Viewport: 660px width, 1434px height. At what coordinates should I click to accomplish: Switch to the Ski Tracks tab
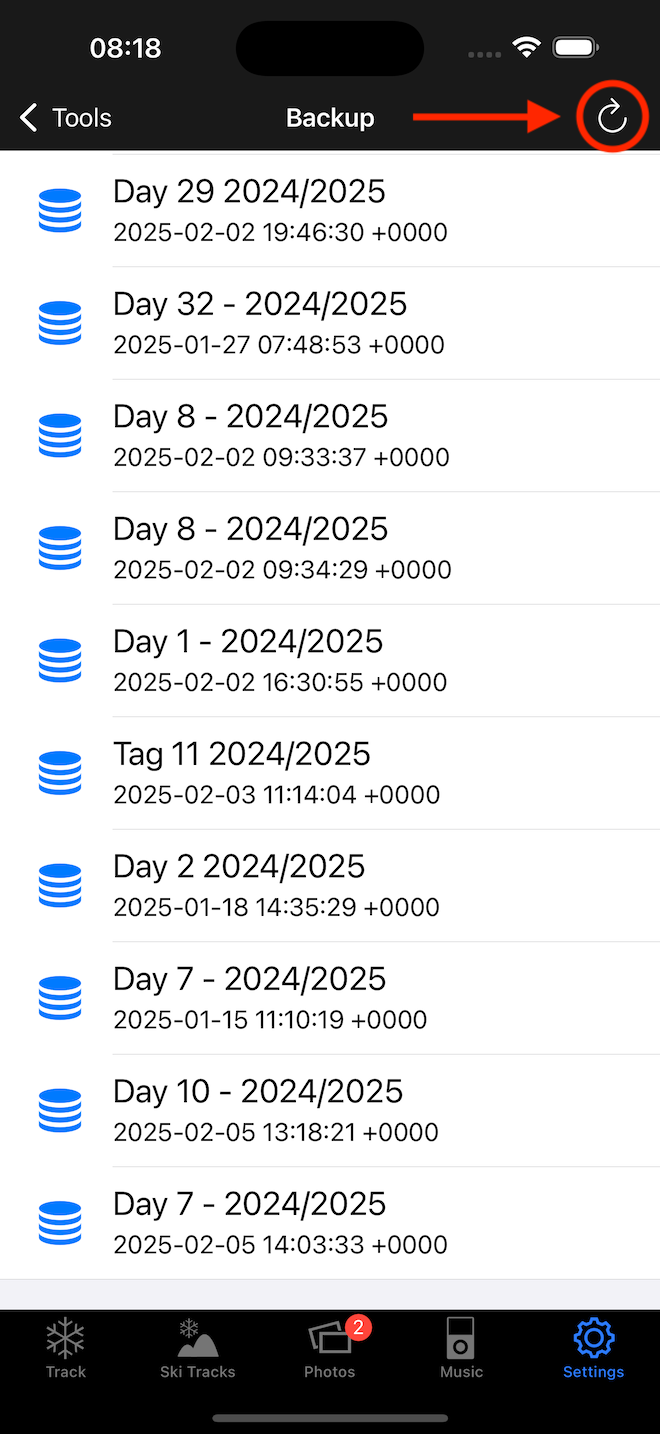(198, 1348)
